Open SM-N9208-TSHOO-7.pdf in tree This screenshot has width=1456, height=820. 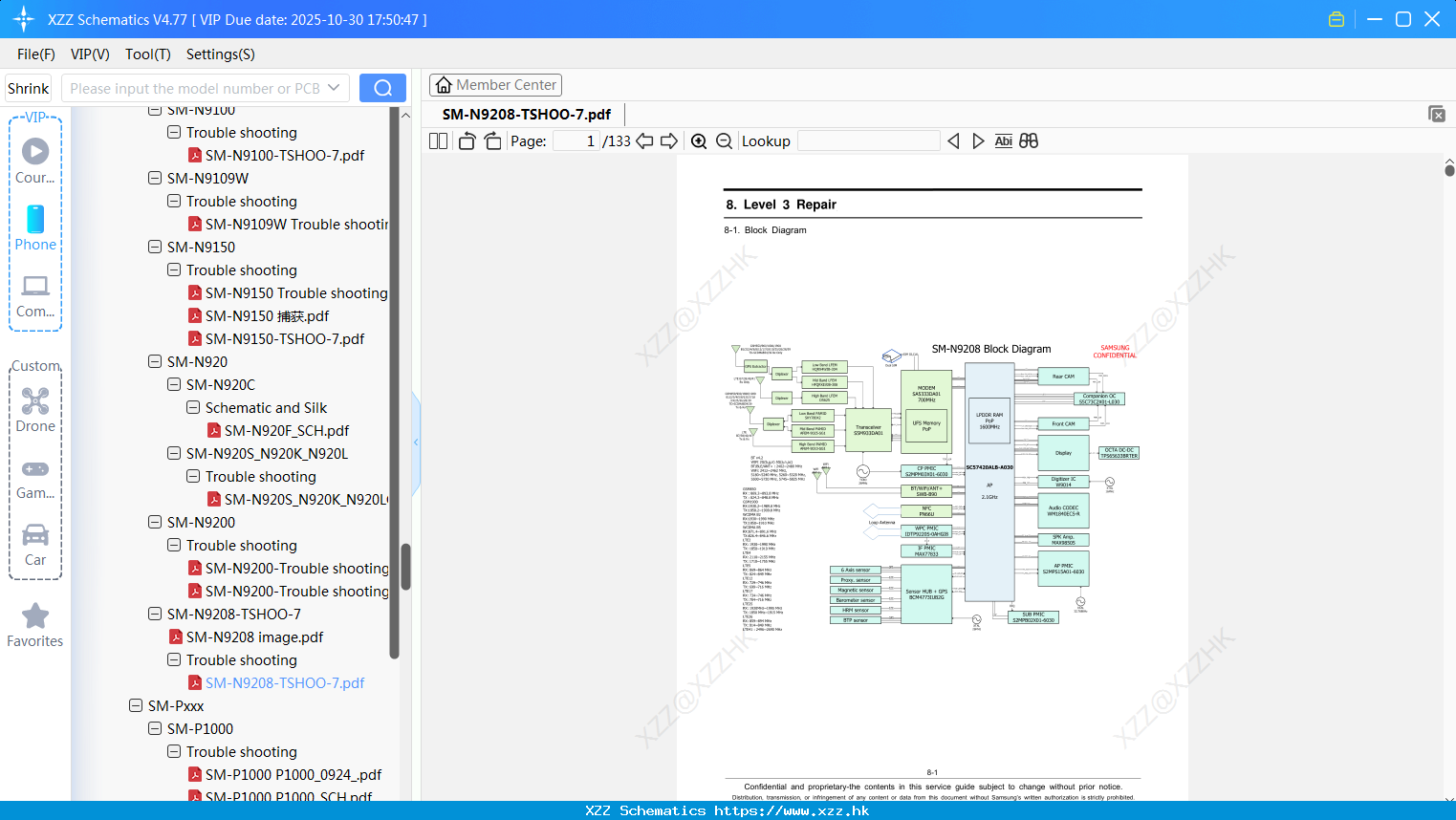coord(285,682)
